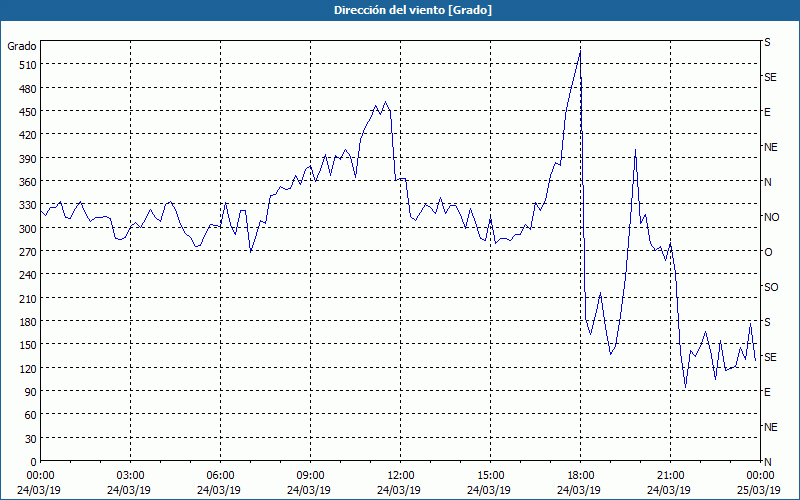Screen dimensions: 800x500
Task: Click the 60 degree axis label
Action: click(x=31, y=415)
